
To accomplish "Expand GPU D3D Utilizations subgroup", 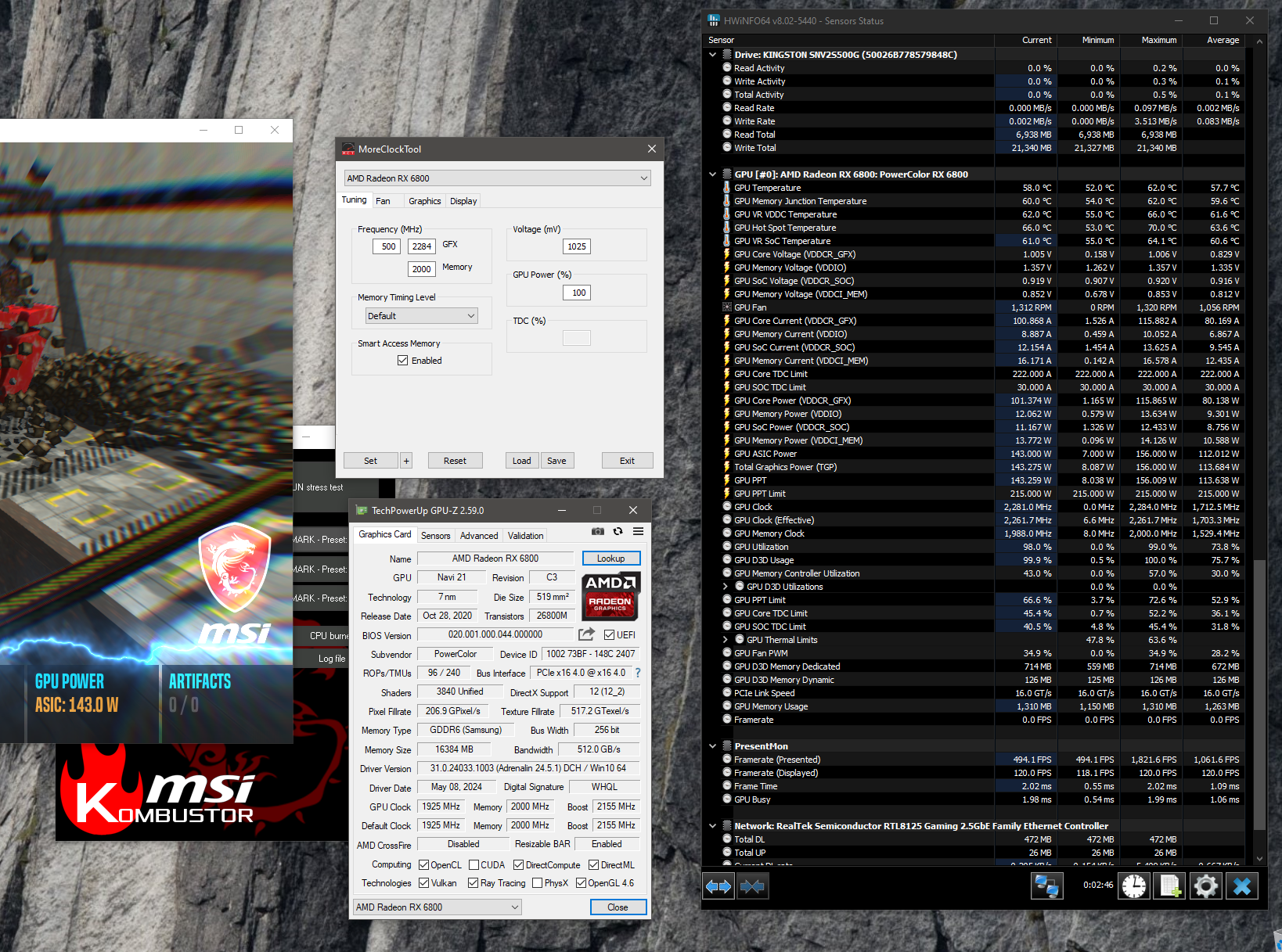I will click(x=725, y=587).
